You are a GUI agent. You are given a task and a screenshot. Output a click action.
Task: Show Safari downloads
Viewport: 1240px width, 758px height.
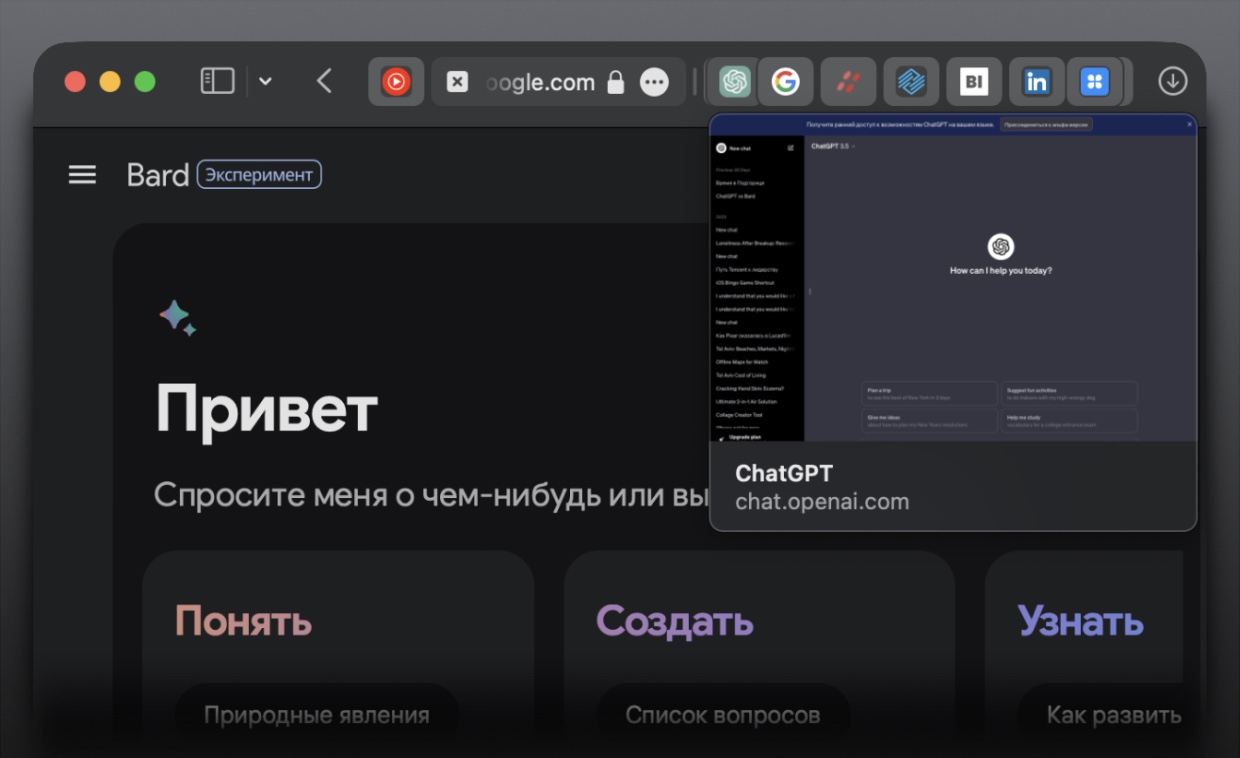[1173, 82]
